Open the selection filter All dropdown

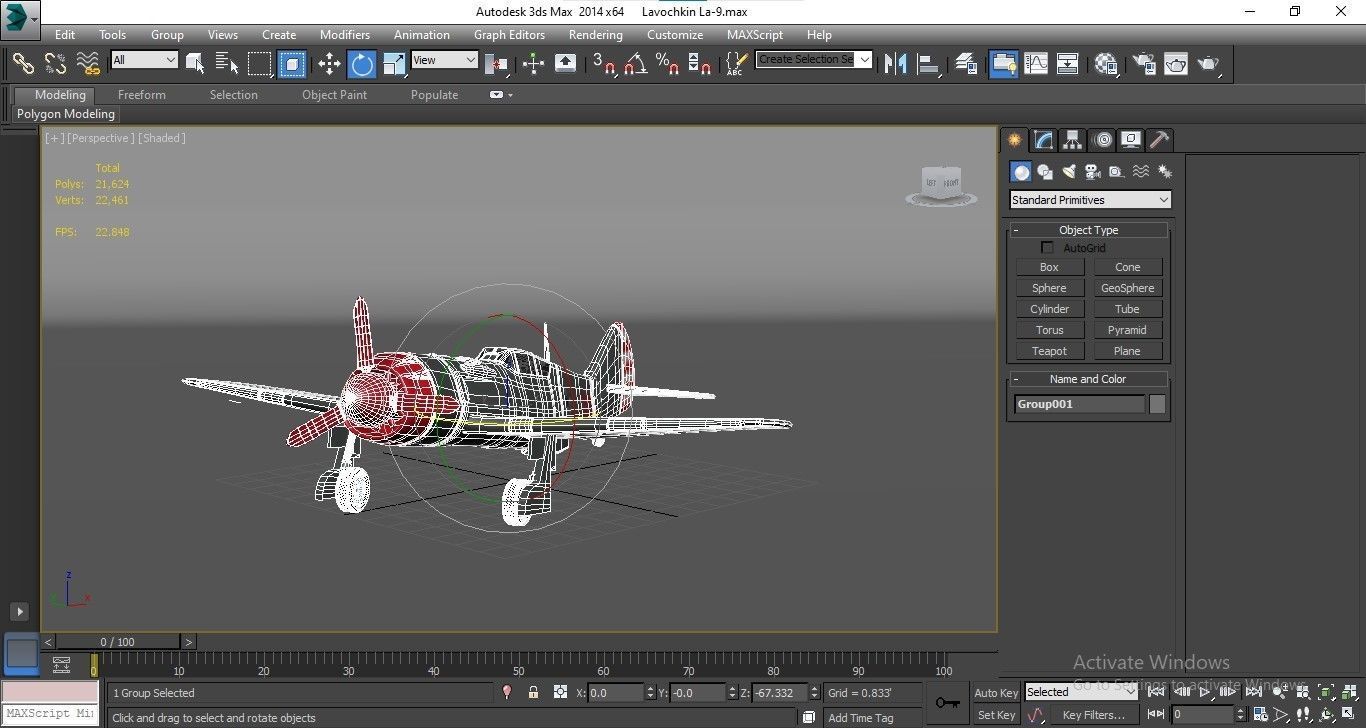click(x=144, y=60)
